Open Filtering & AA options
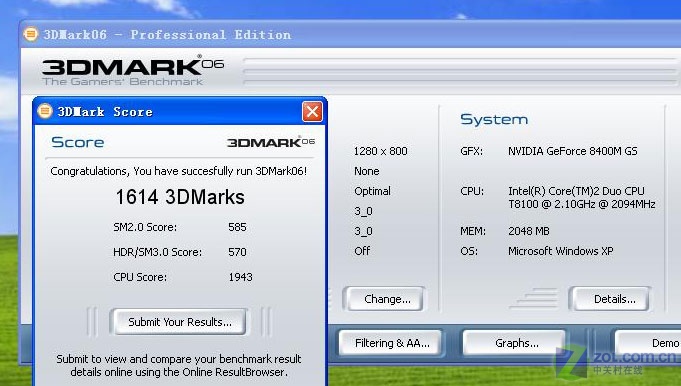The height and width of the screenshot is (386, 681). 390,343
